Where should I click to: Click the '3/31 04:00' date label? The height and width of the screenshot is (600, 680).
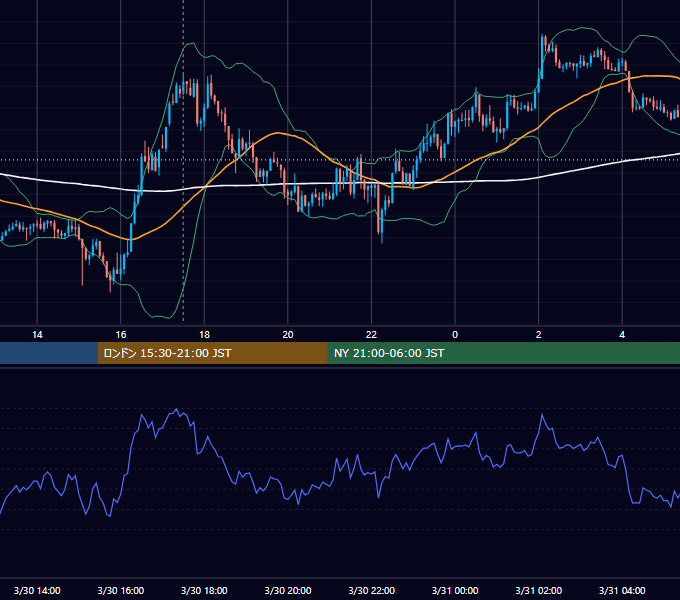[x=622, y=590]
